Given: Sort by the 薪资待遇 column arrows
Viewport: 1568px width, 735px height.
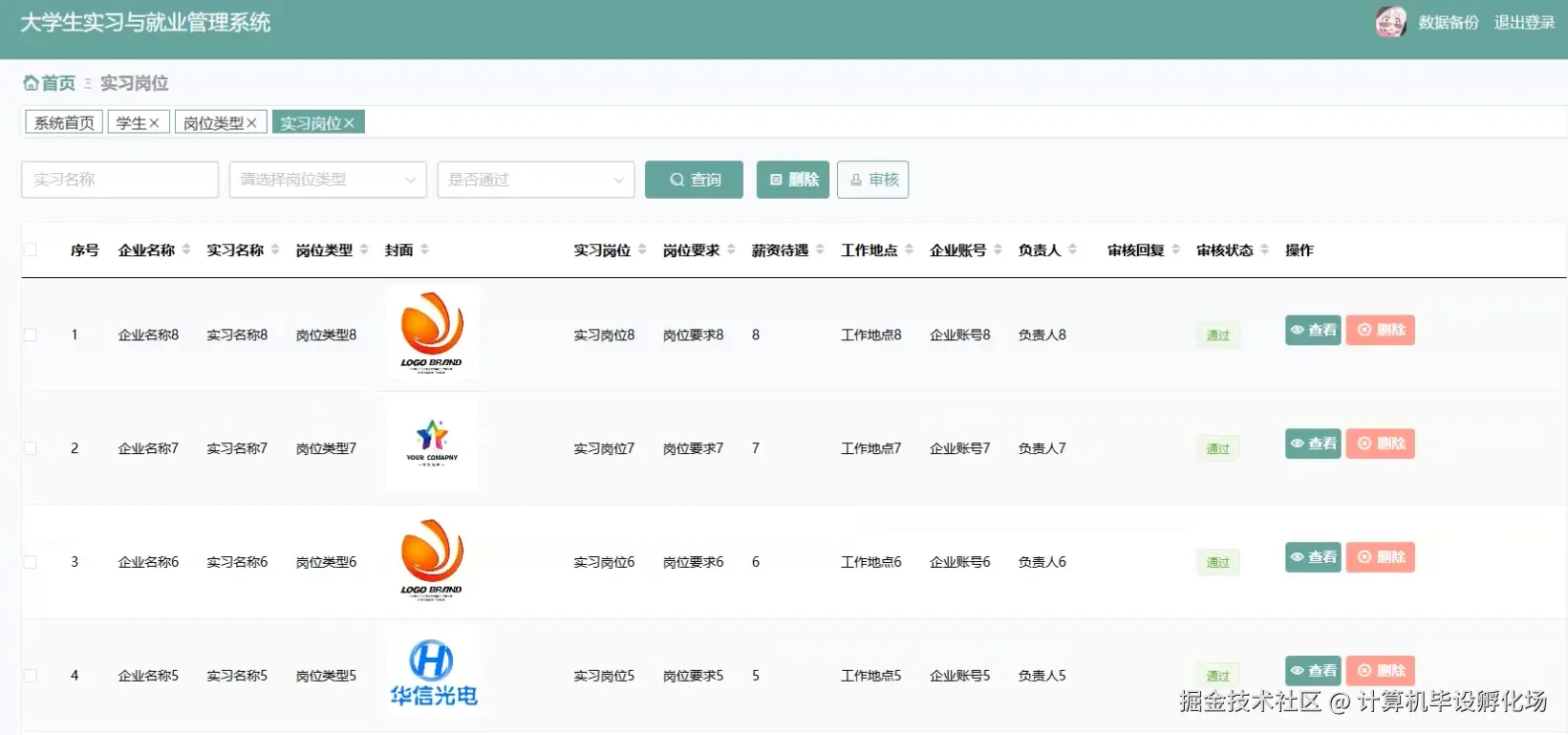Looking at the screenshot, I should 820,249.
